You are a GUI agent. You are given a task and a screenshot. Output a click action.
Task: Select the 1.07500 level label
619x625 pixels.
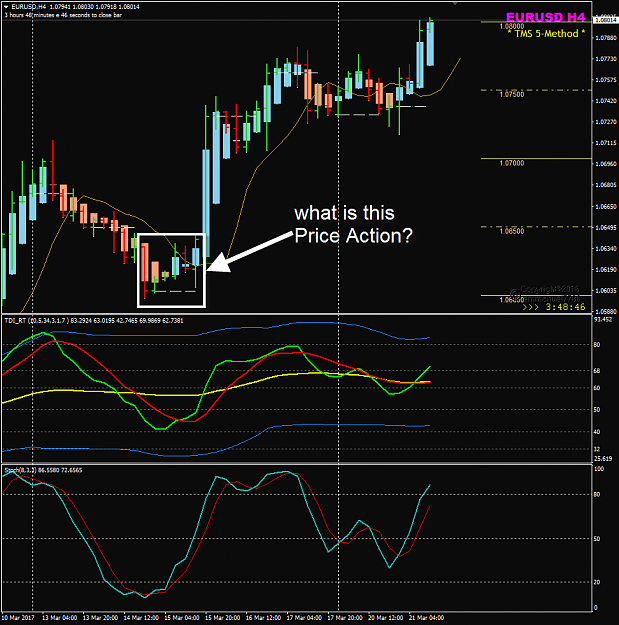(512, 94)
